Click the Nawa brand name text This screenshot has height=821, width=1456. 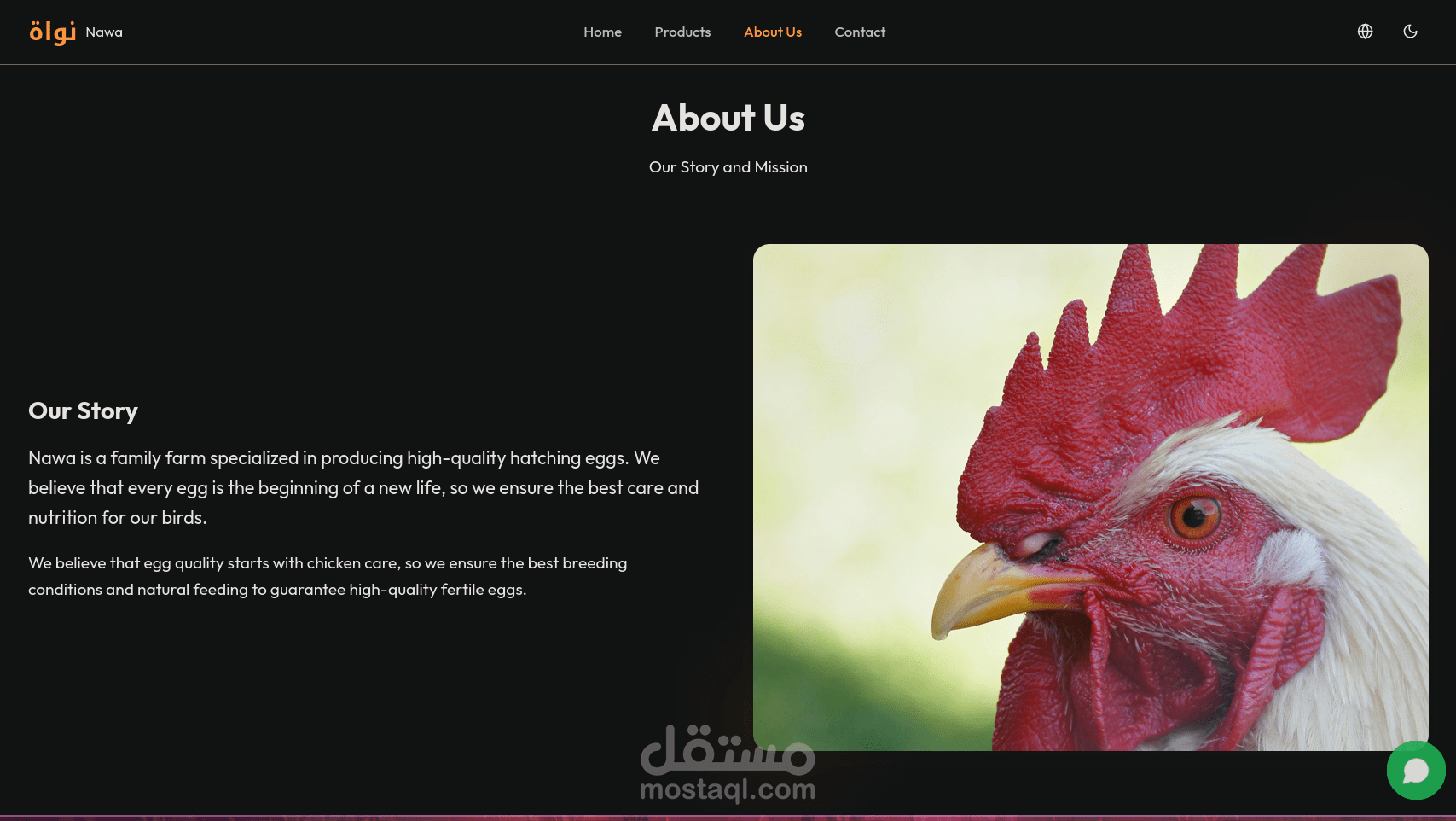click(x=104, y=32)
